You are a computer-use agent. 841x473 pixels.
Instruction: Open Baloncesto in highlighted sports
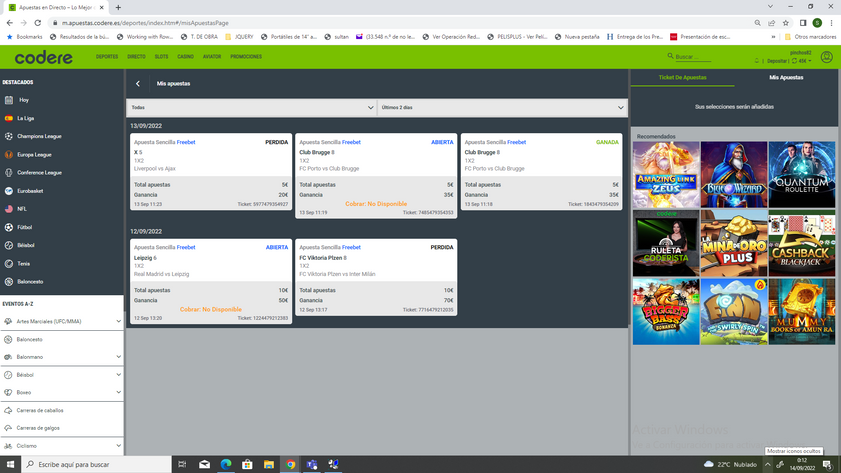point(30,282)
